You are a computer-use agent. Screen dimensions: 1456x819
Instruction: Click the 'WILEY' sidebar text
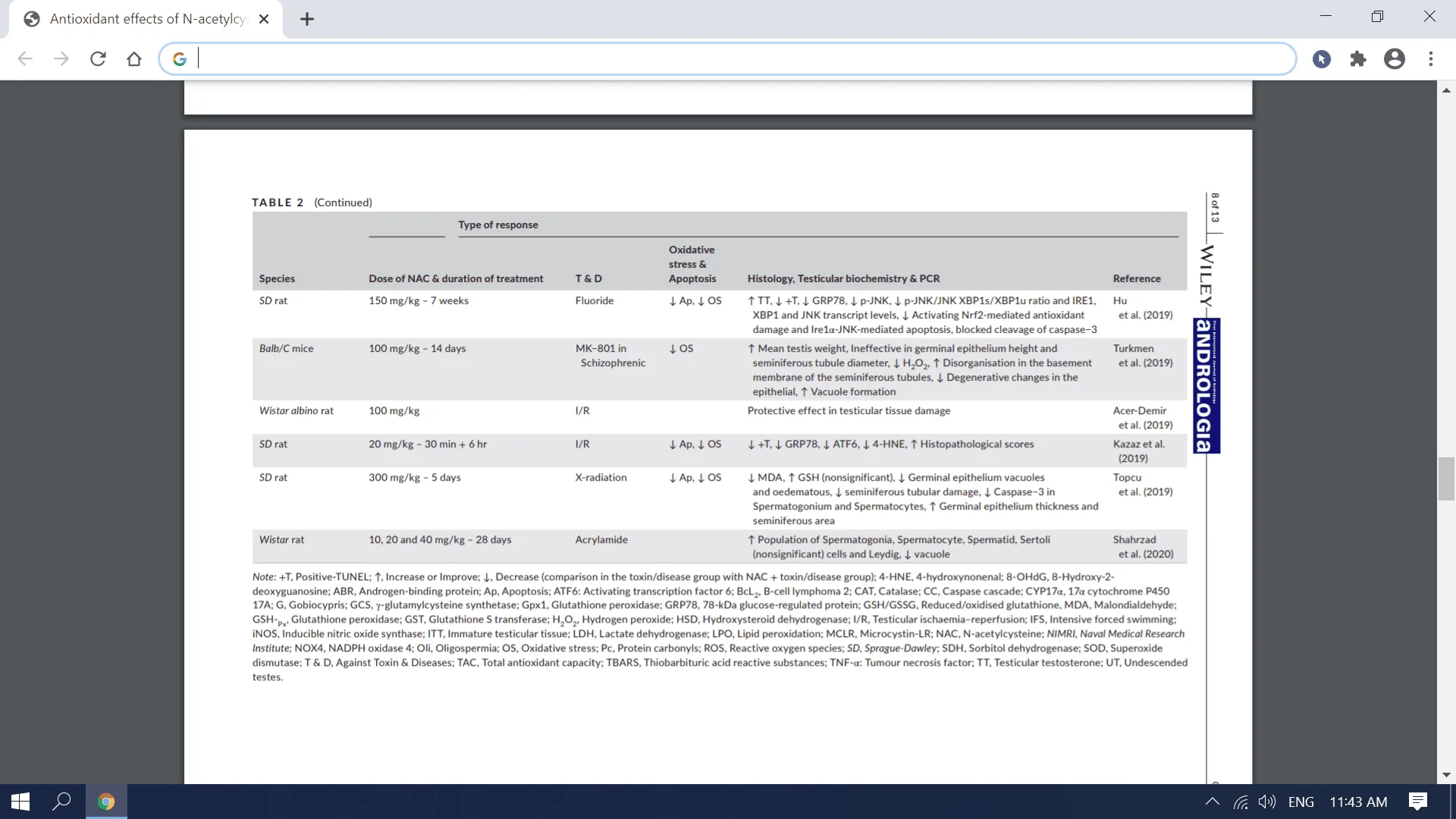(x=1206, y=277)
